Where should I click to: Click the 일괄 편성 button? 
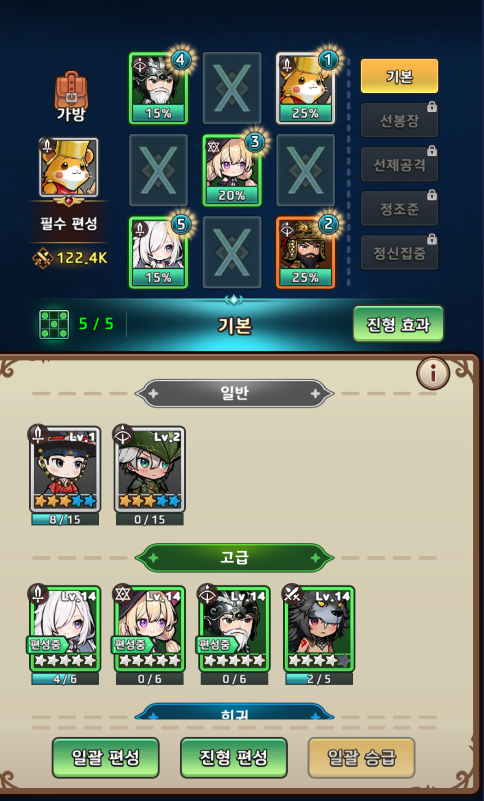pos(106,758)
